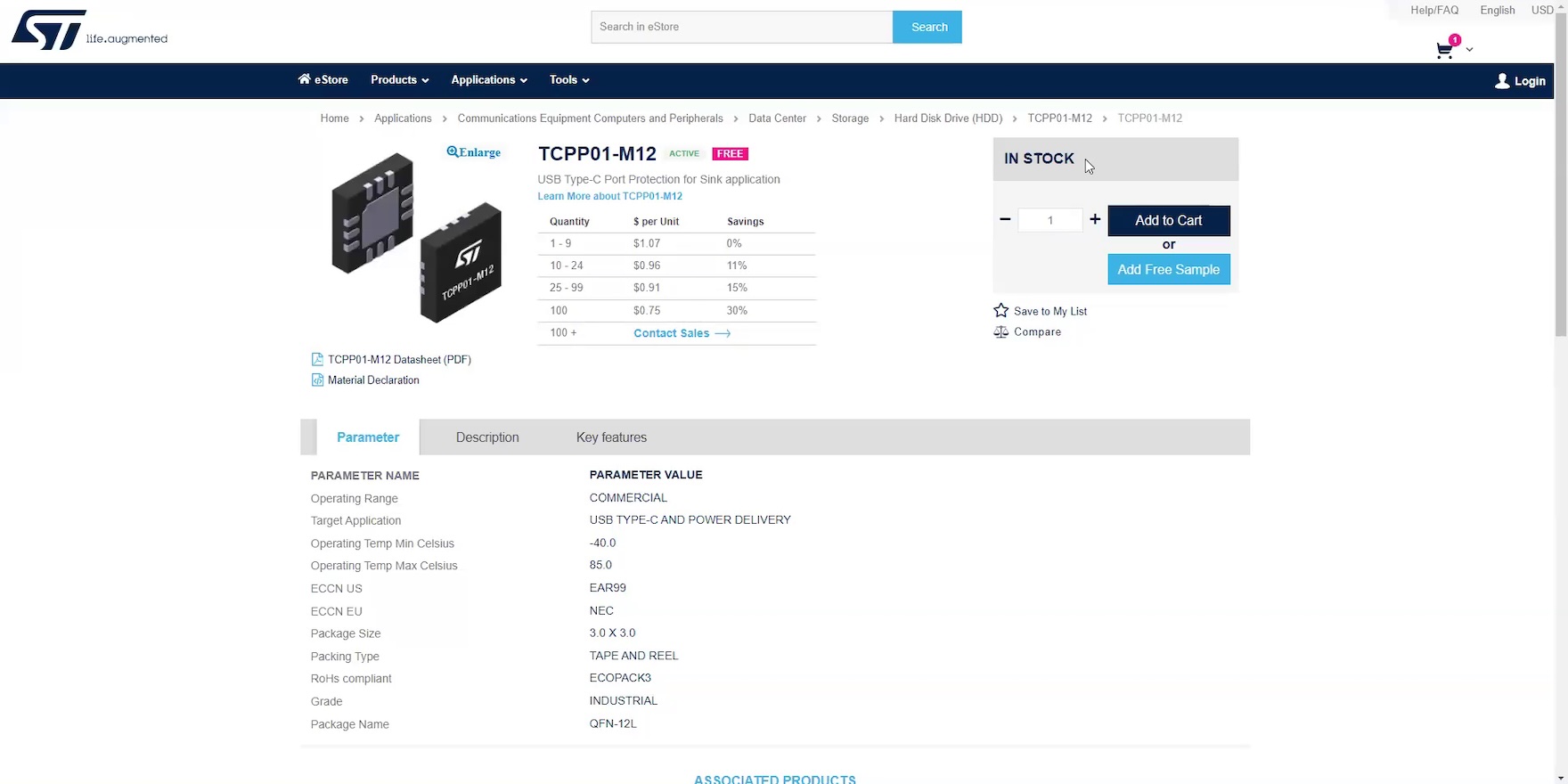This screenshot has width=1568, height=784.
Task: Click the Save to My List star
Action: 1001,311
